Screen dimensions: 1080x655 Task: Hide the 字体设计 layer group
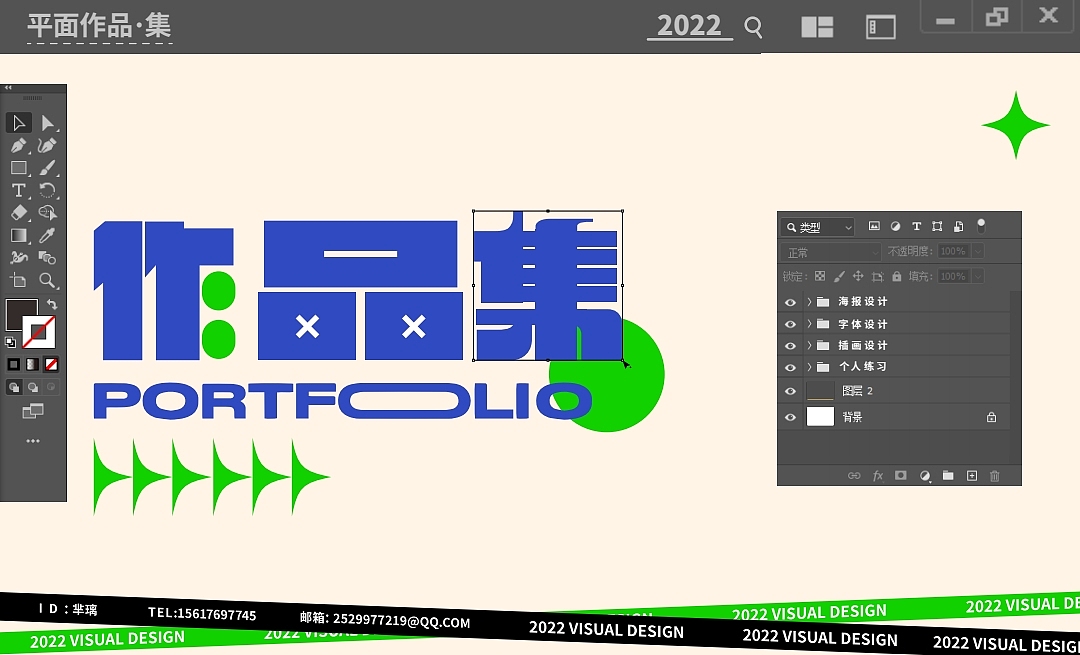(x=791, y=324)
